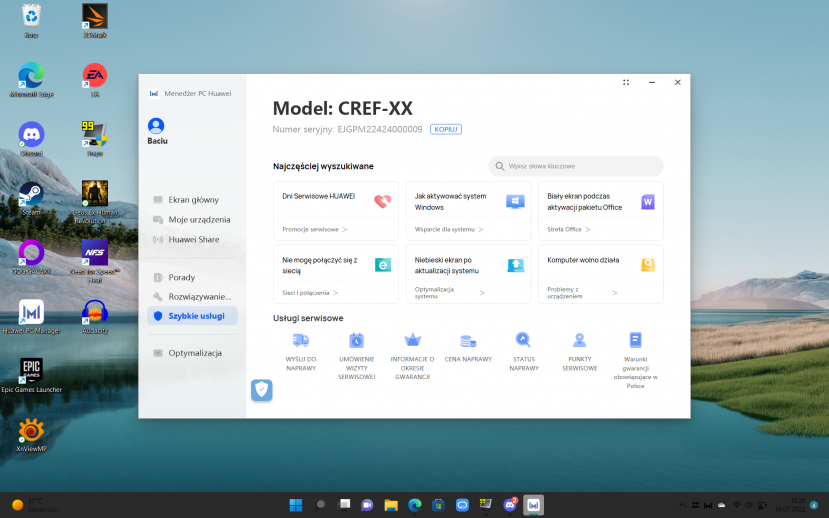Open XnViewMP desktop shortcut
This screenshot has width=829, height=518.
[x=32, y=435]
